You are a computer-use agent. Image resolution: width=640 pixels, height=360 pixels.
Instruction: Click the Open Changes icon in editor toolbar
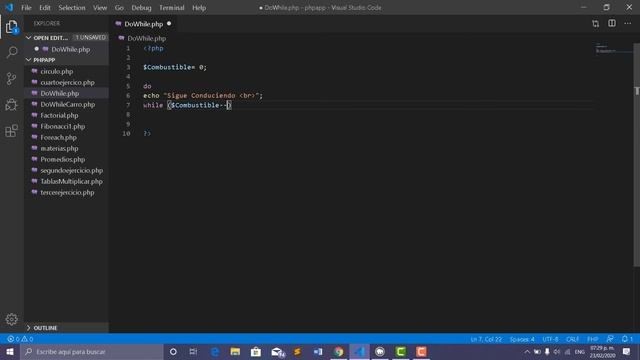pos(596,24)
